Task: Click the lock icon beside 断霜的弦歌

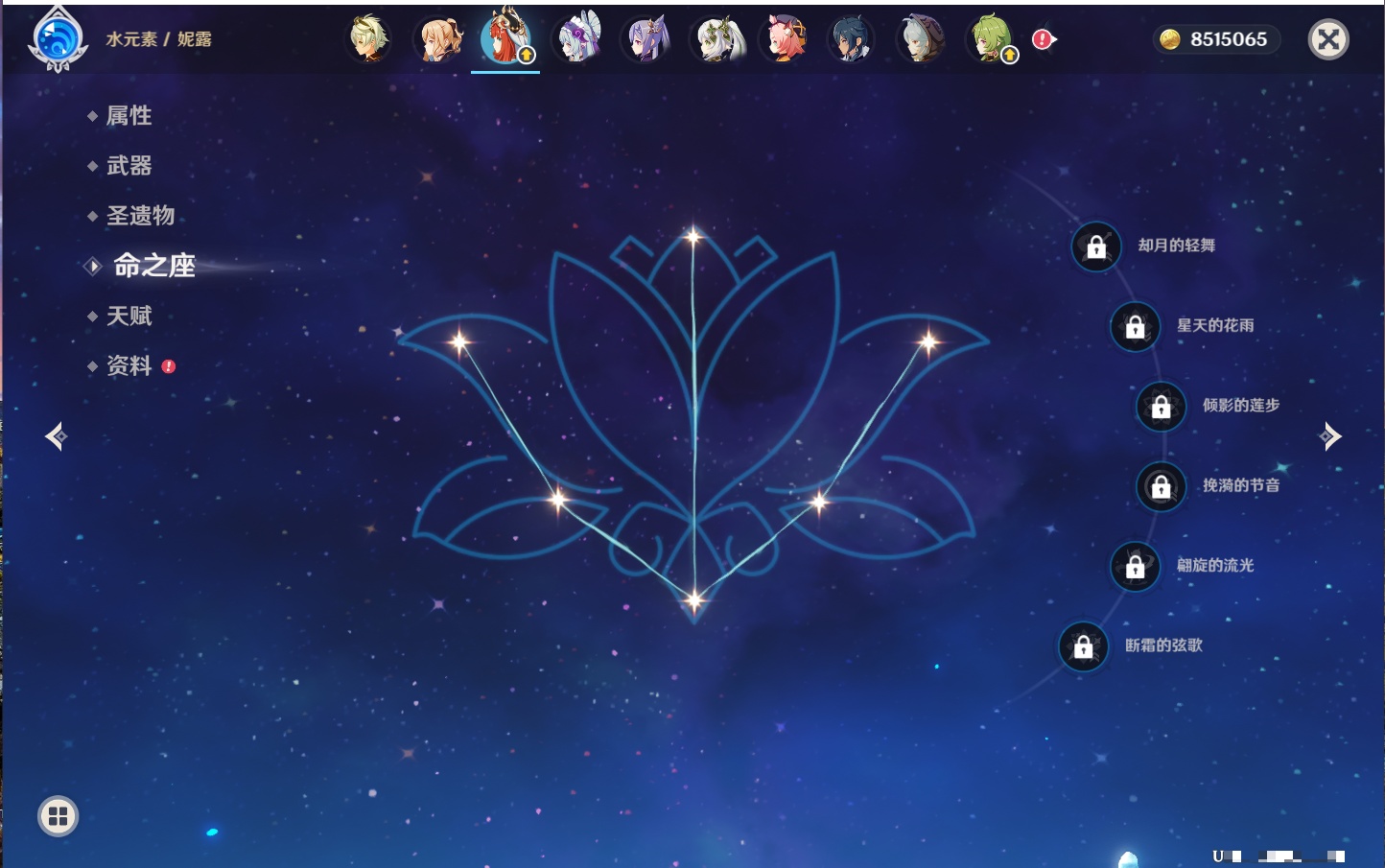Action: coord(1083,646)
